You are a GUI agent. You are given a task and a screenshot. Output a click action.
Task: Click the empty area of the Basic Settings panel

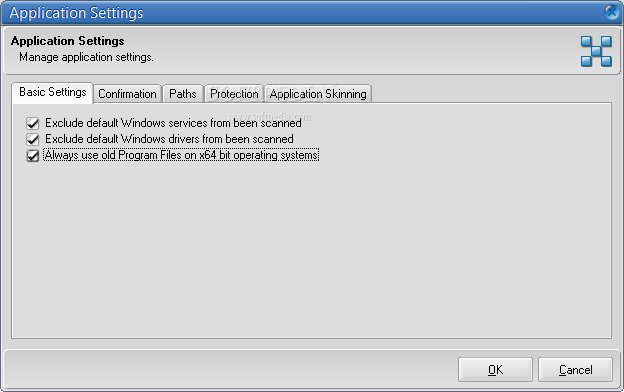click(312, 251)
